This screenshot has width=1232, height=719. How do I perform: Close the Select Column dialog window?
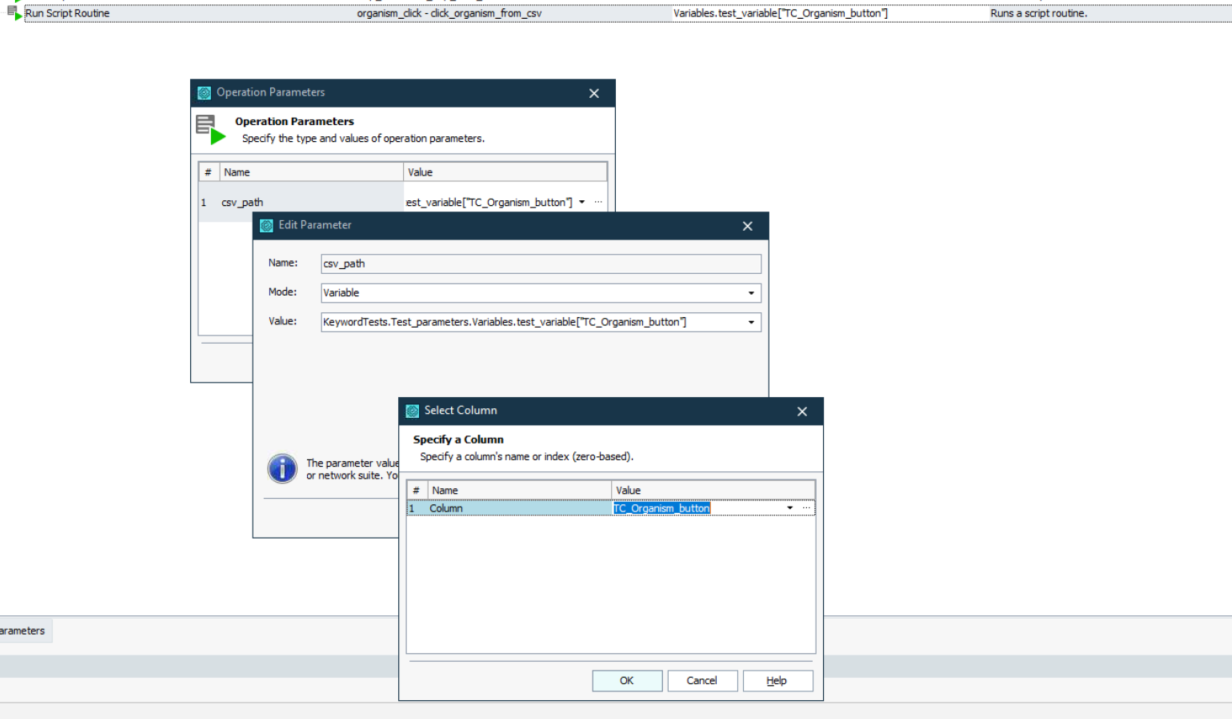(802, 411)
